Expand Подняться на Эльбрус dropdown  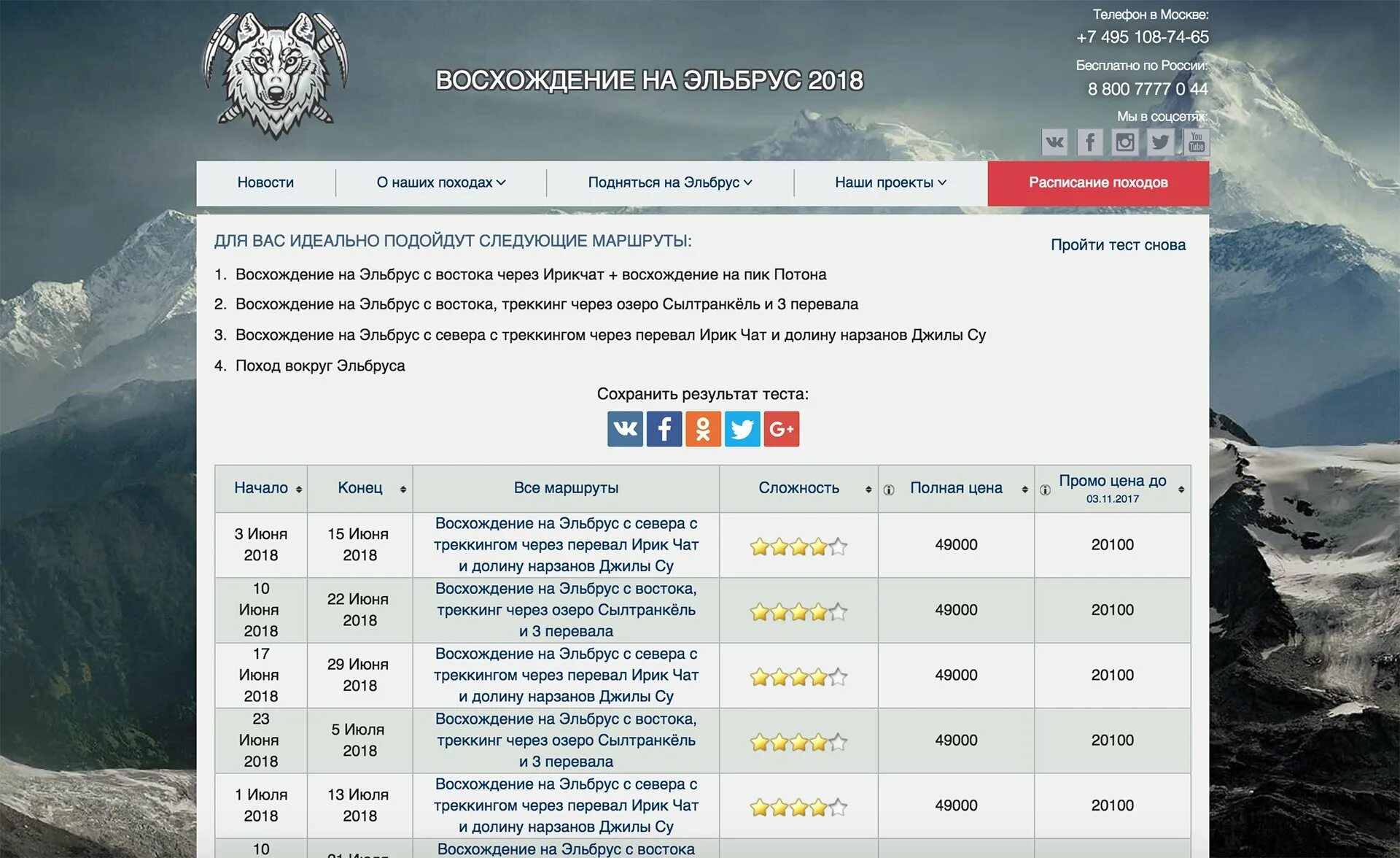(669, 183)
